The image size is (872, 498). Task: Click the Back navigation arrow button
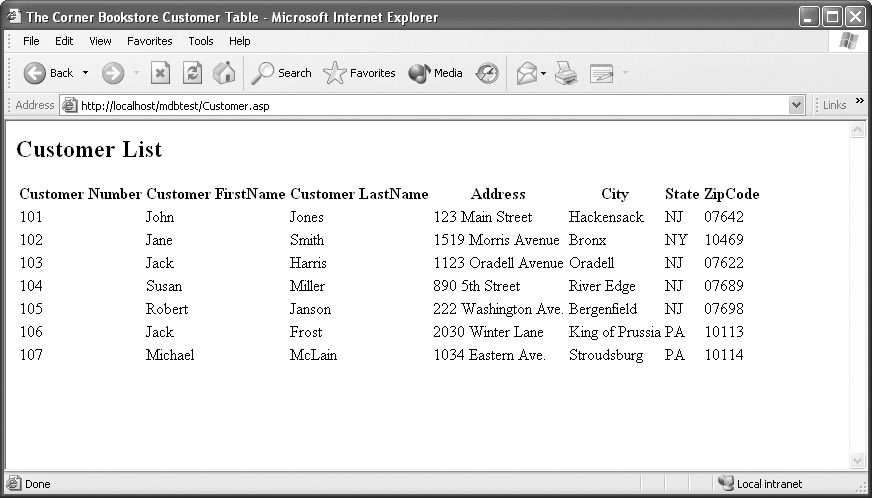[36, 73]
